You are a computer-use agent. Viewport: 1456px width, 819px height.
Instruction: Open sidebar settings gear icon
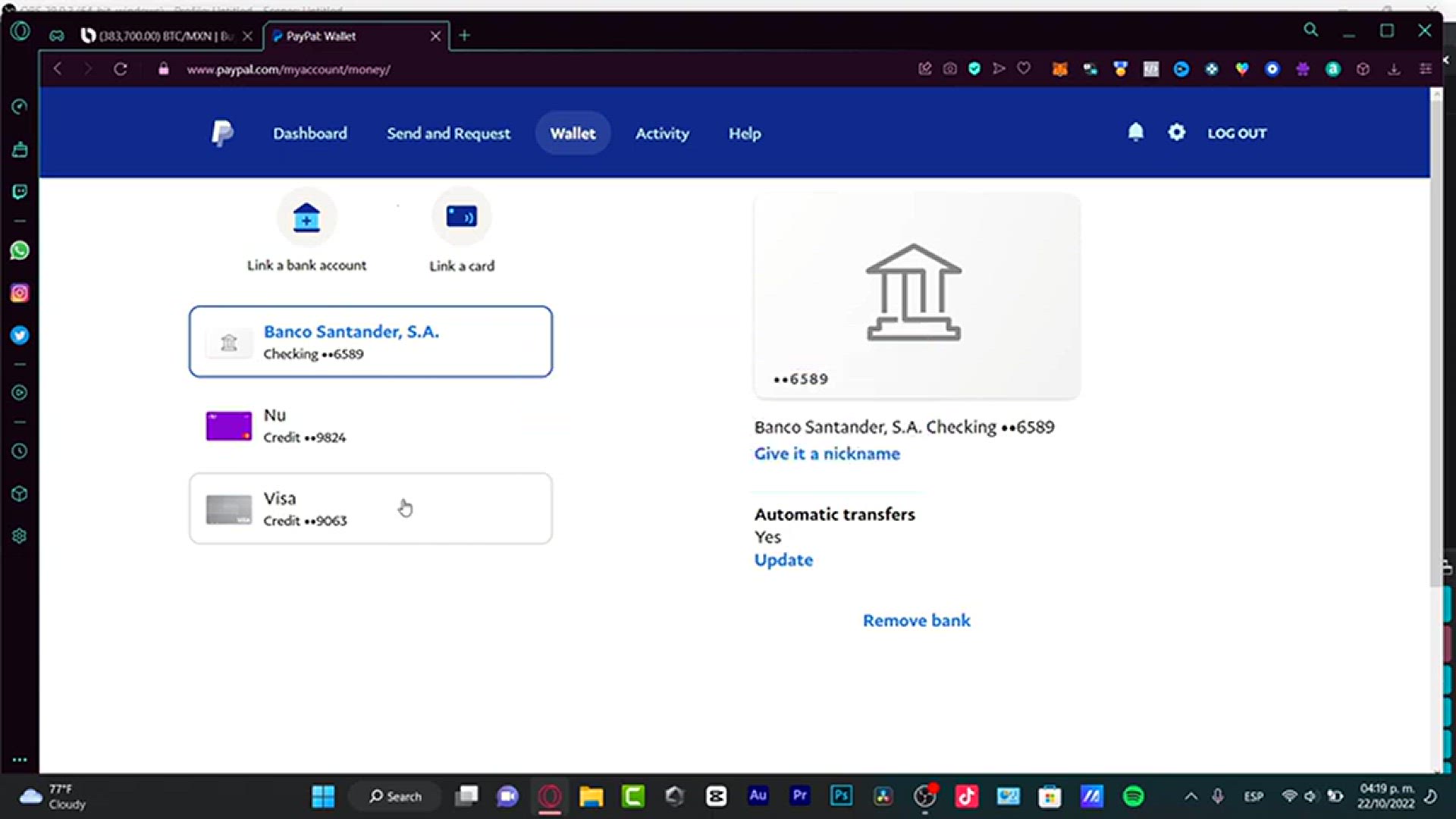20,536
